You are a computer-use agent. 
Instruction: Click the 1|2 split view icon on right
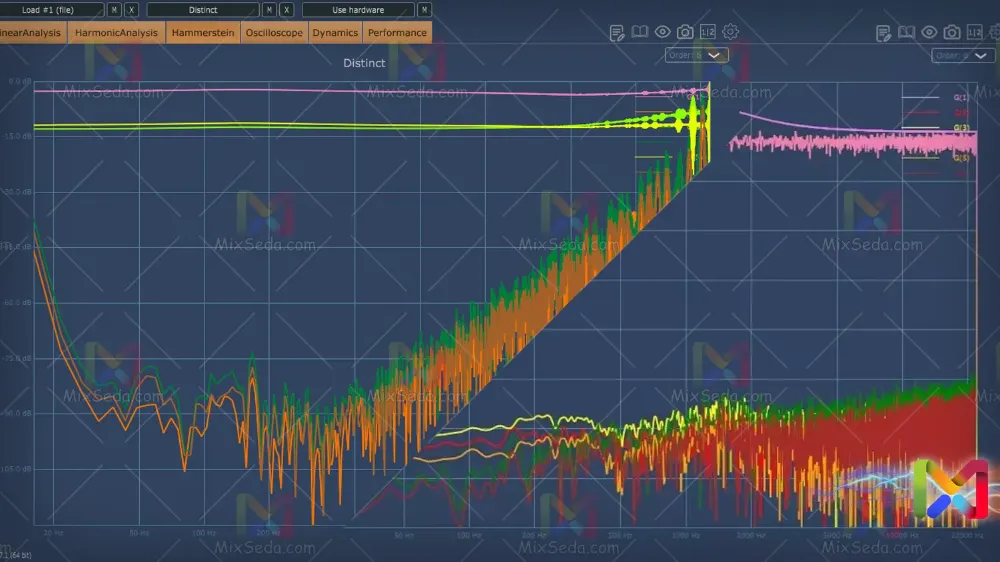point(974,33)
